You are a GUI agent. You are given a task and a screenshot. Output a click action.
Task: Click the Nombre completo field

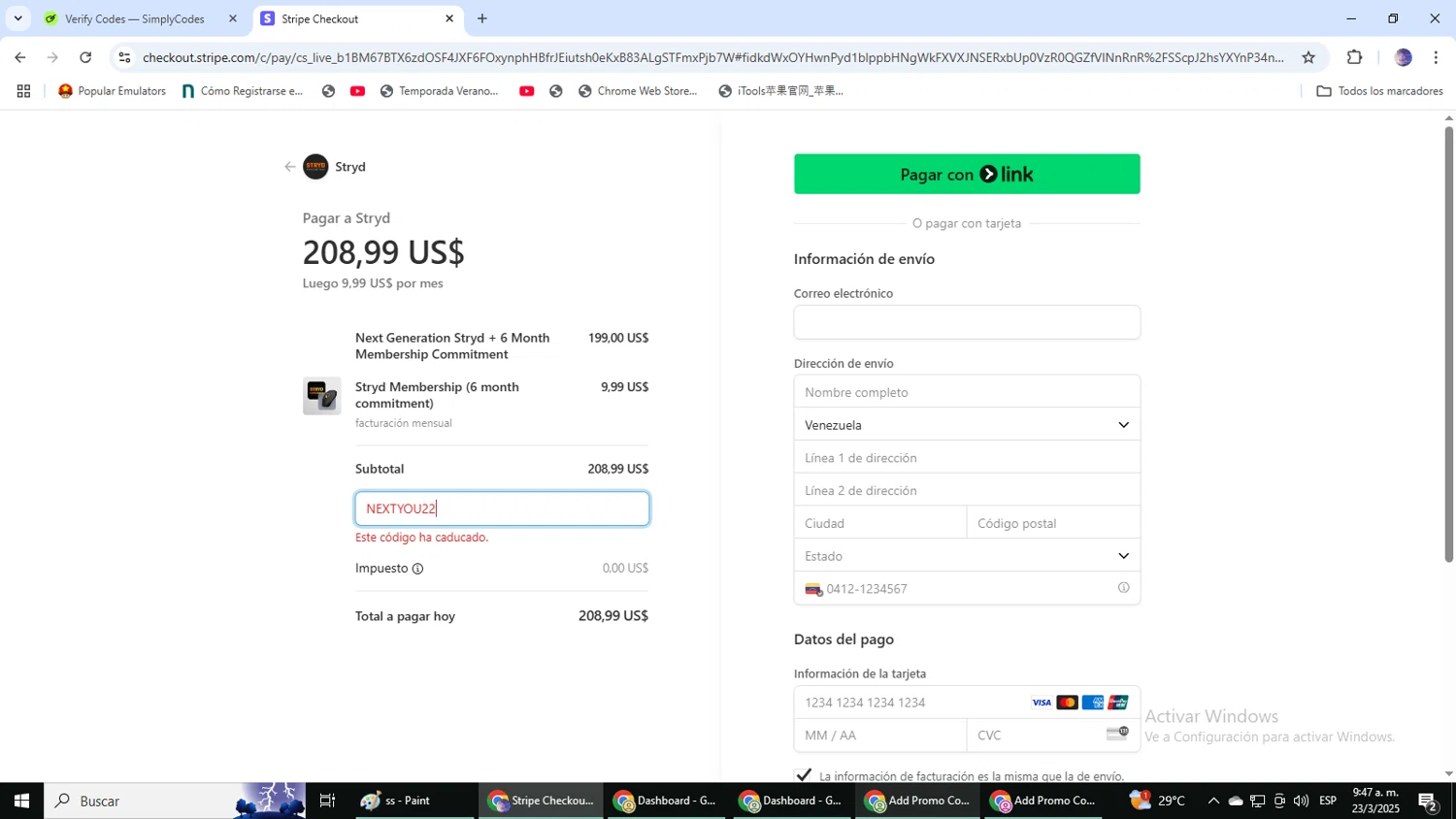tap(967, 392)
